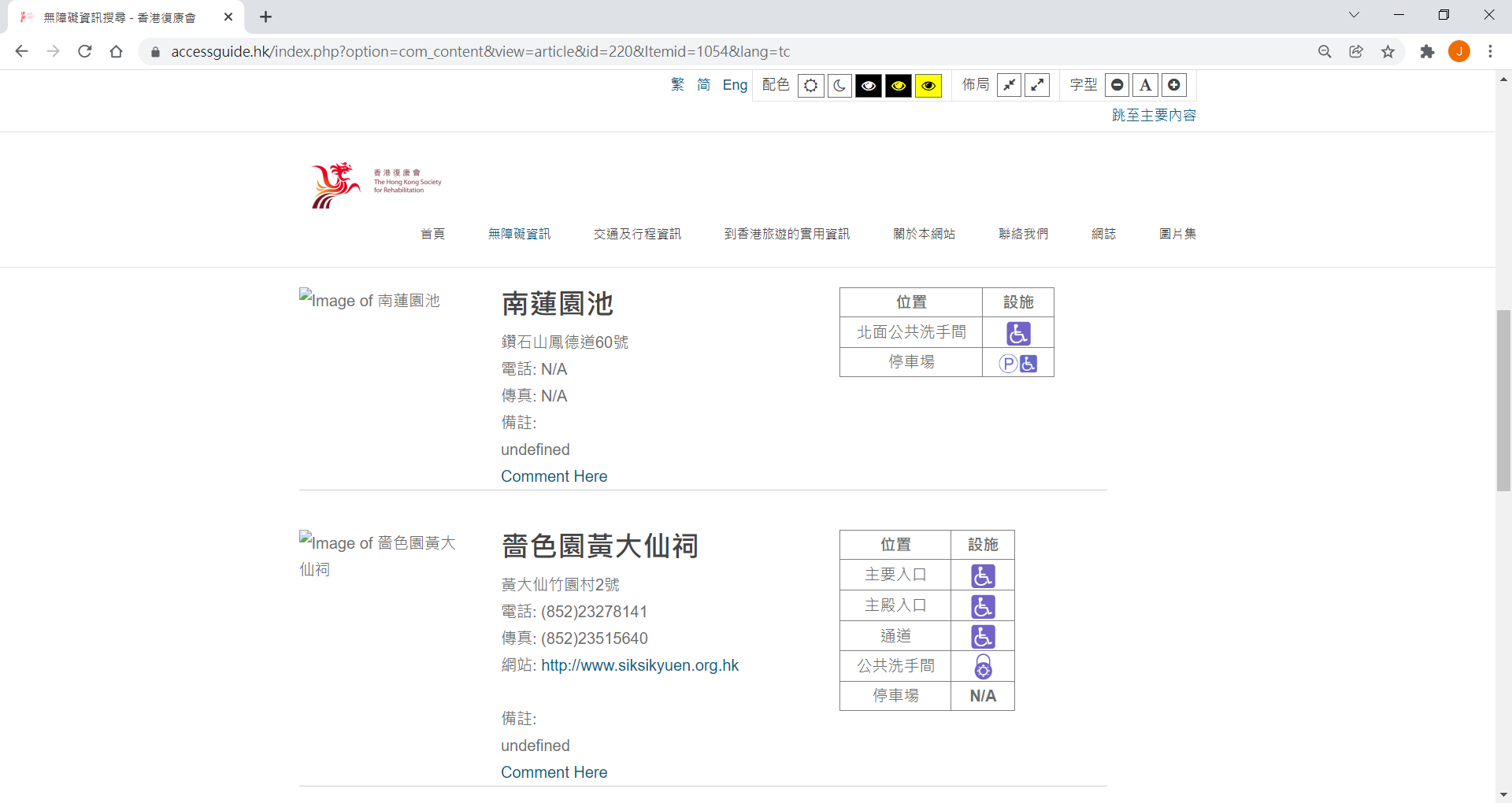Screen dimensions: 1512x803
Task: Switch to dark mode moon icon
Action: pos(839,85)
